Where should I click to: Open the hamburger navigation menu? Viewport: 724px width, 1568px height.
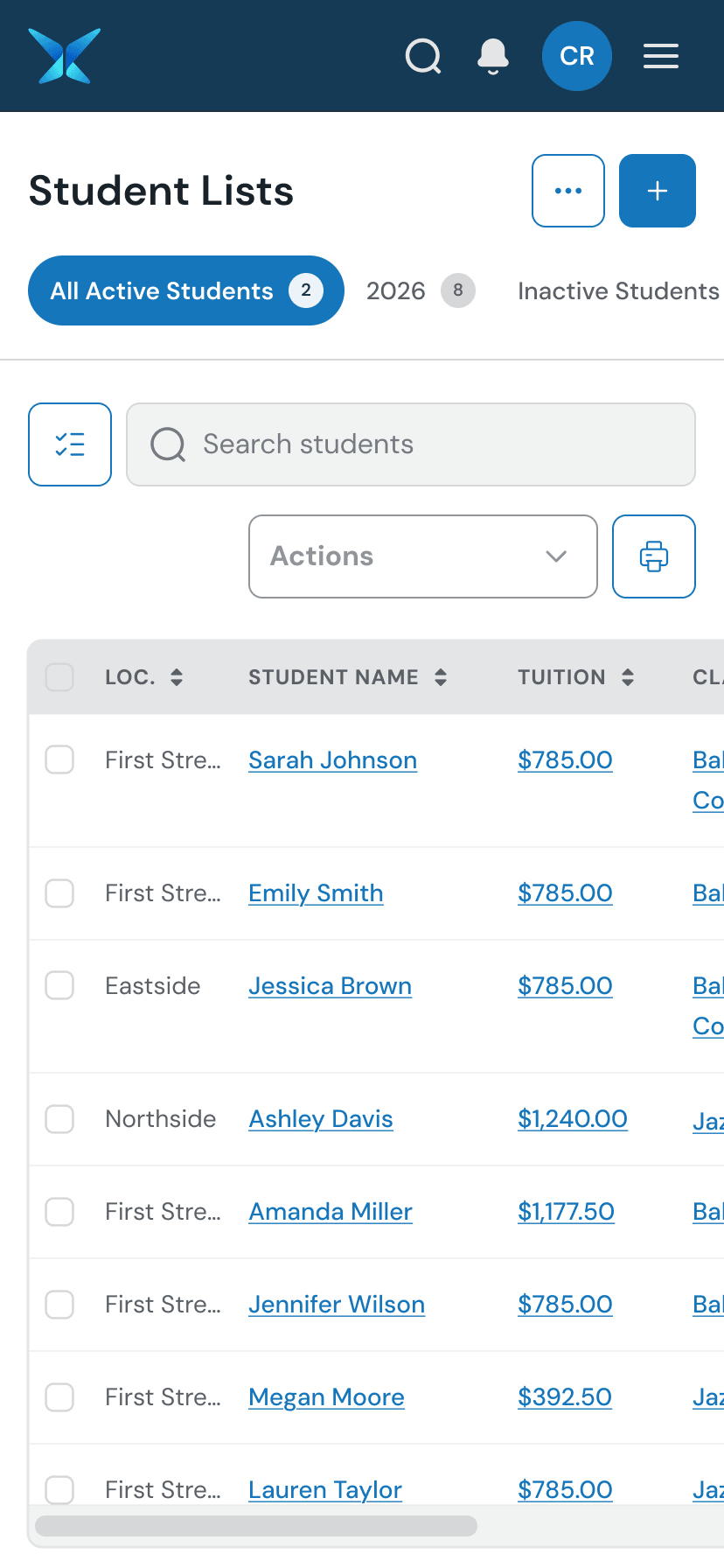point(661,56)
